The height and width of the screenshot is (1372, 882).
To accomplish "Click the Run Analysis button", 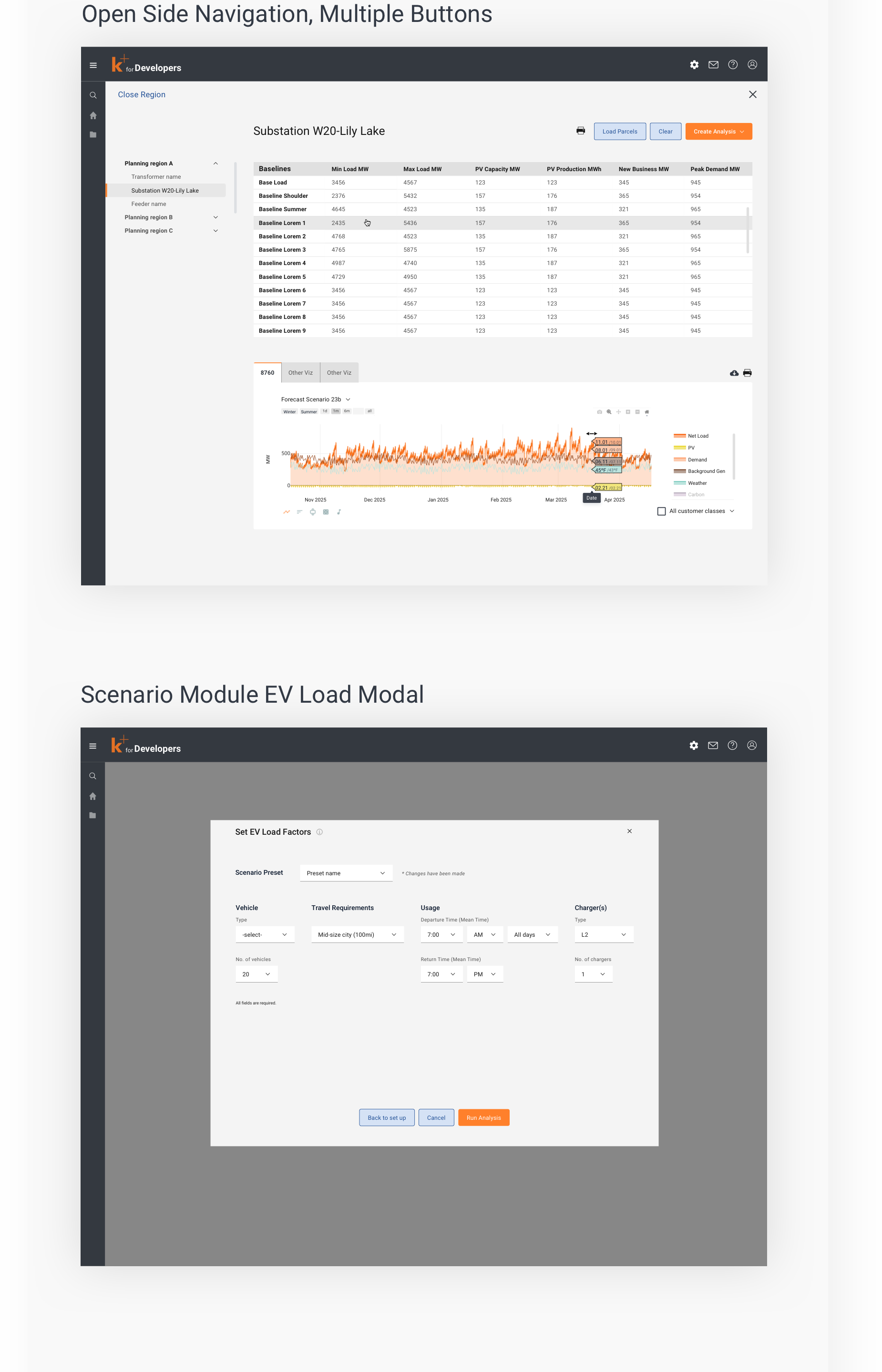I will tap(483, 1118).
